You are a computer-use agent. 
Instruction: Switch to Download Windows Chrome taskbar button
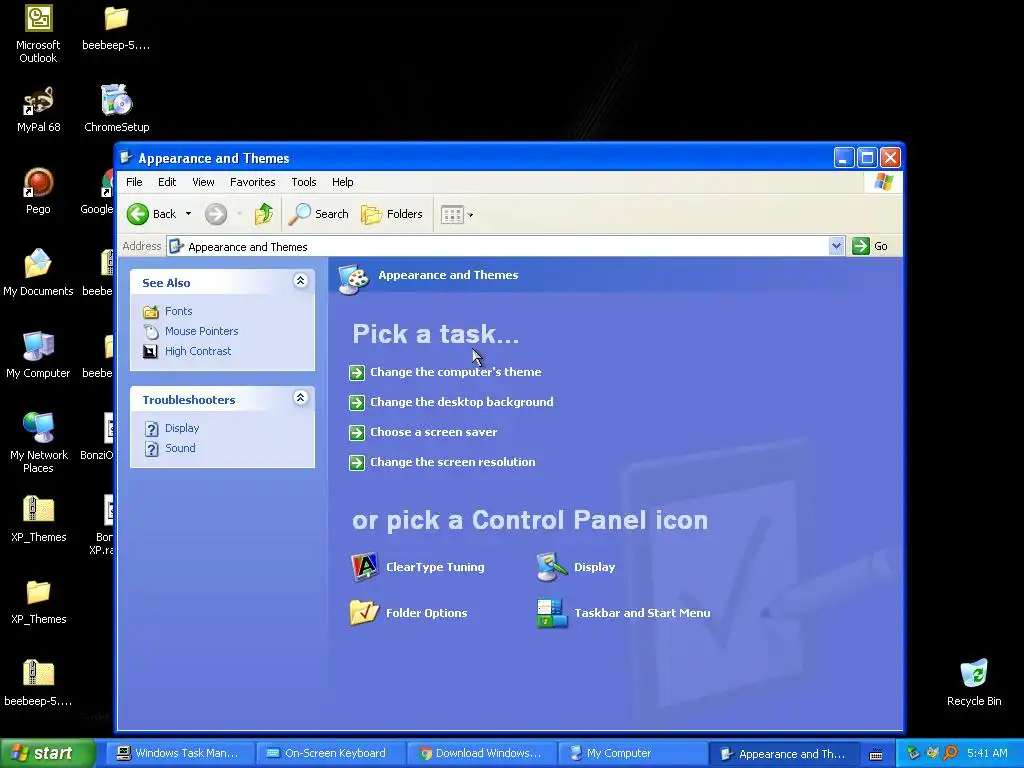[x=481, y=754]
